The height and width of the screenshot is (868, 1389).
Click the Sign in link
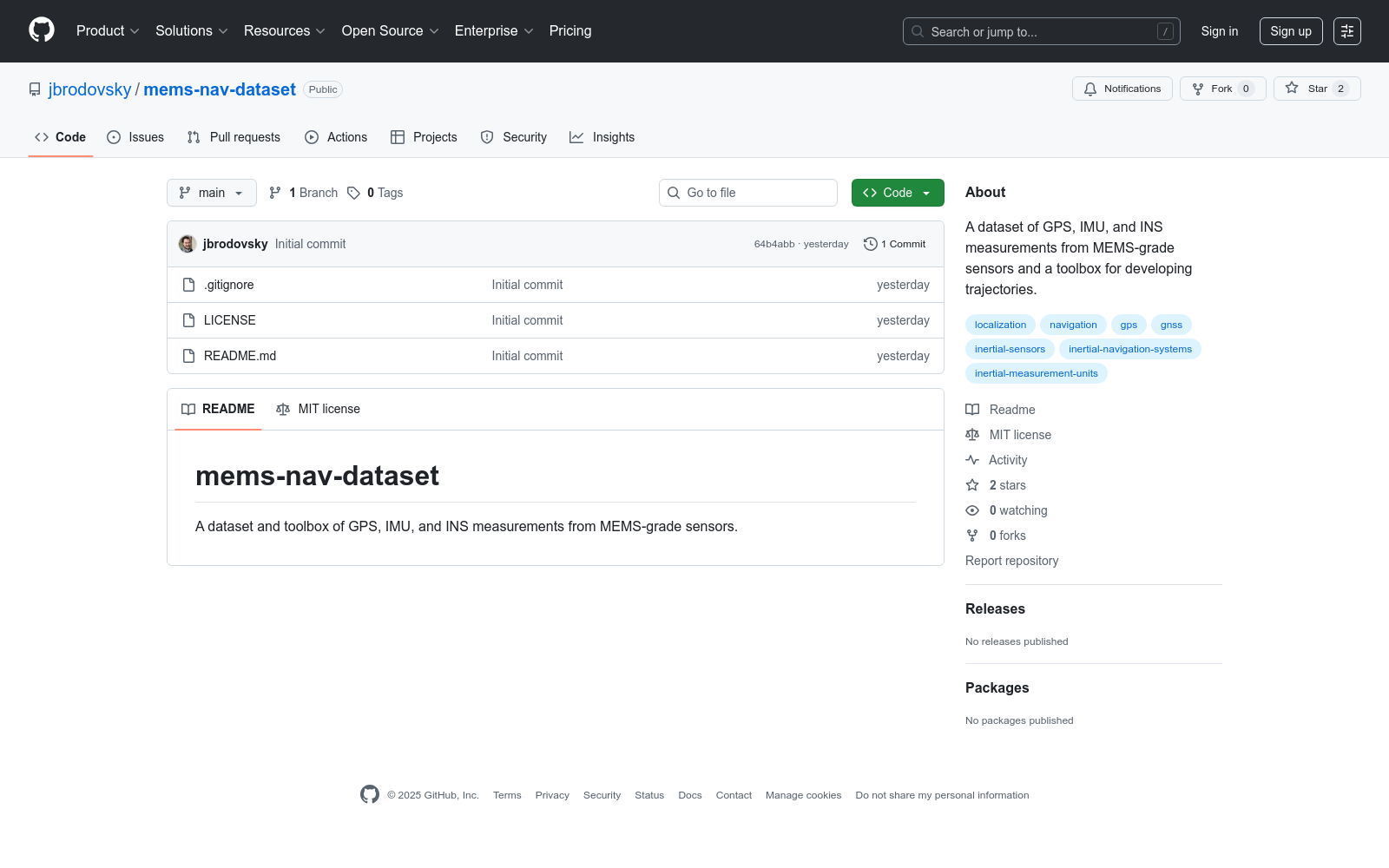1220,31
